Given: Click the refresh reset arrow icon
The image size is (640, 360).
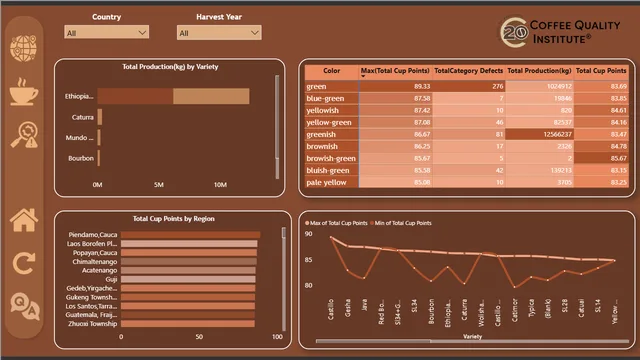Looking at the screenshot, I should [x=23, y=263].
